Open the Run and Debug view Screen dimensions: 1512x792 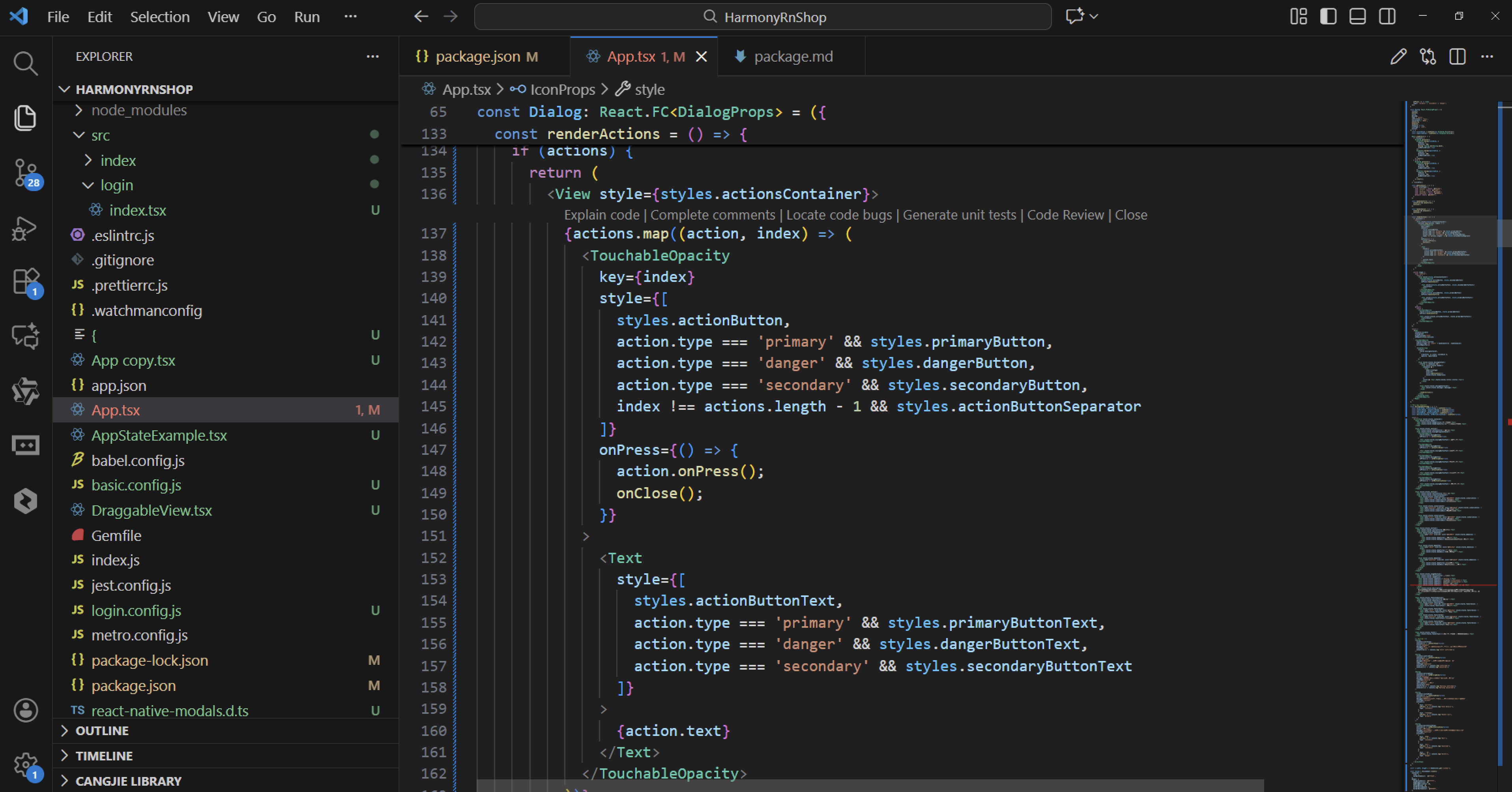click(x=25, y=228)
